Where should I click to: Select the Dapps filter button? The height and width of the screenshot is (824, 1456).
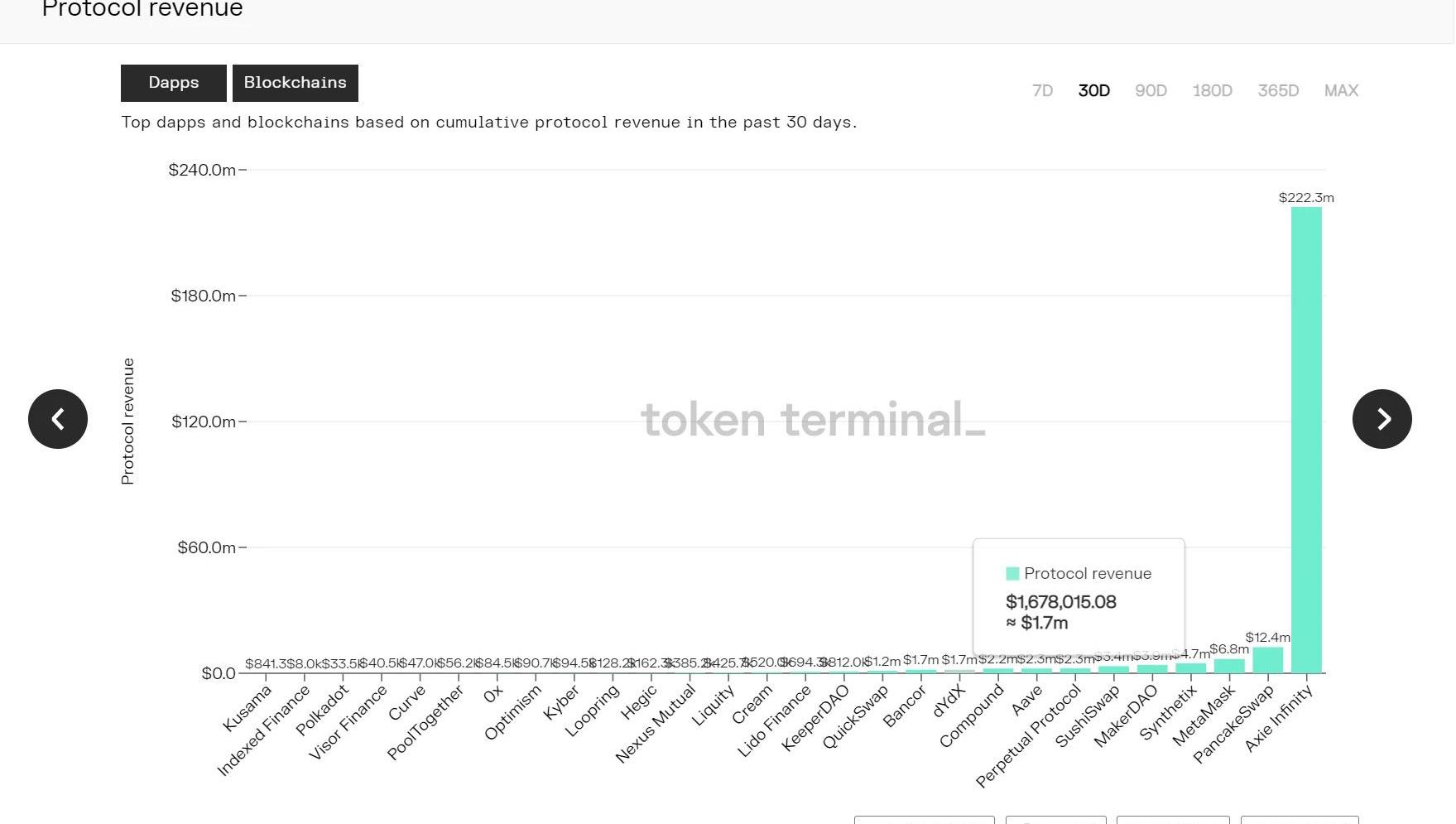(174, 83)
